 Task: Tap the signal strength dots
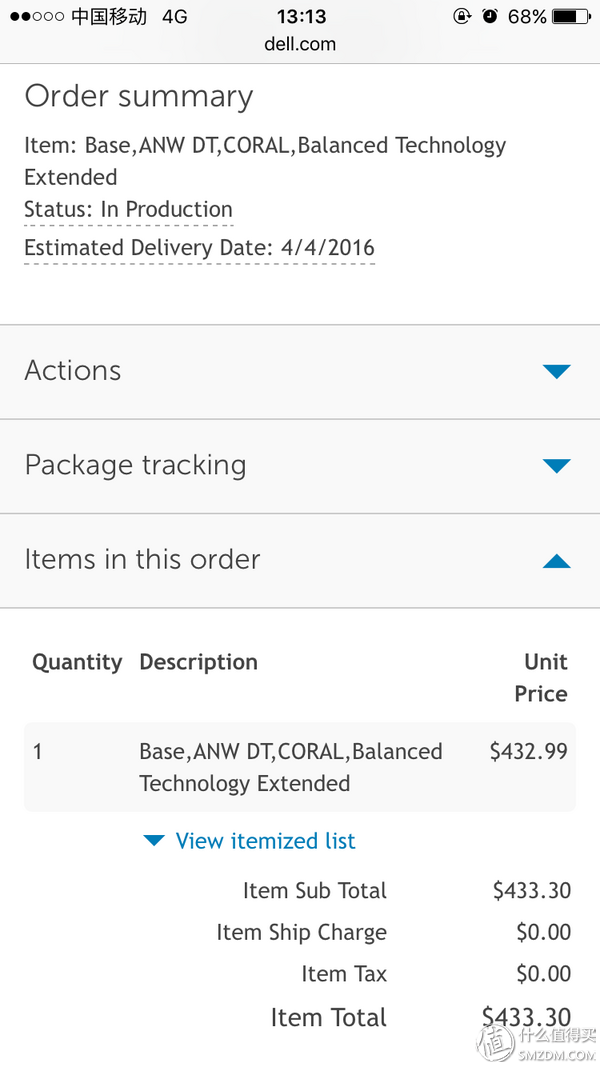coord(37,16)
